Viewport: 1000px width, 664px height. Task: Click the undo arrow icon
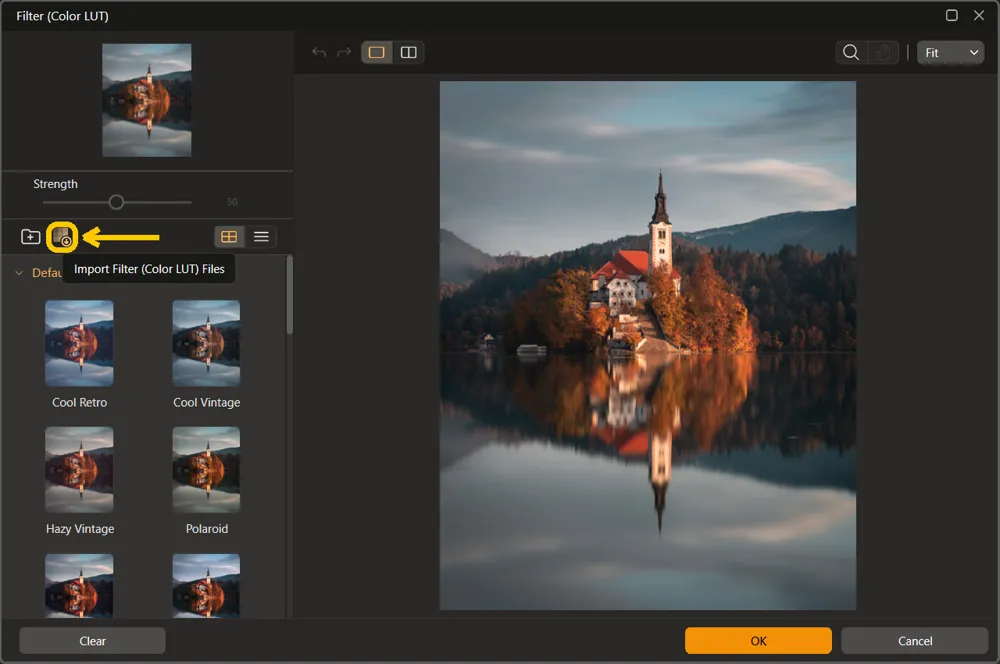pos(319,52)
